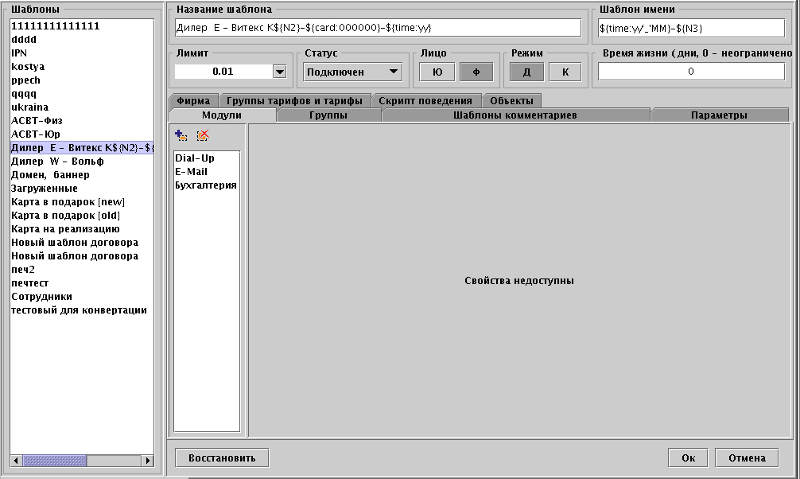Open the Скрипт поведения tab
800x479 pixels.
point(426,101)
